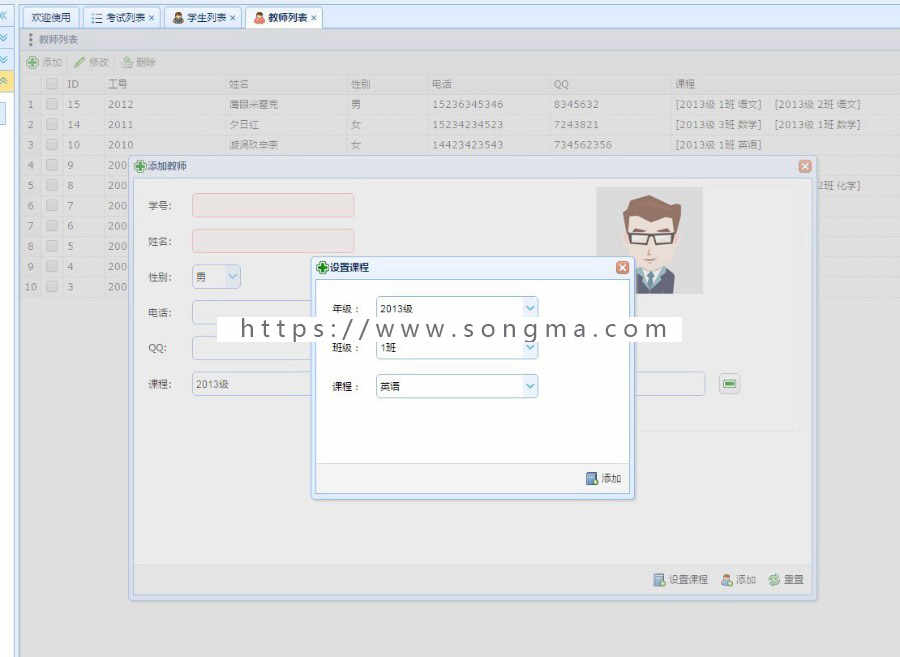Image resolution: width=900 pixels, height=657 pixels.
Task: Check the row with ID 9
Action: click(52, 165)
